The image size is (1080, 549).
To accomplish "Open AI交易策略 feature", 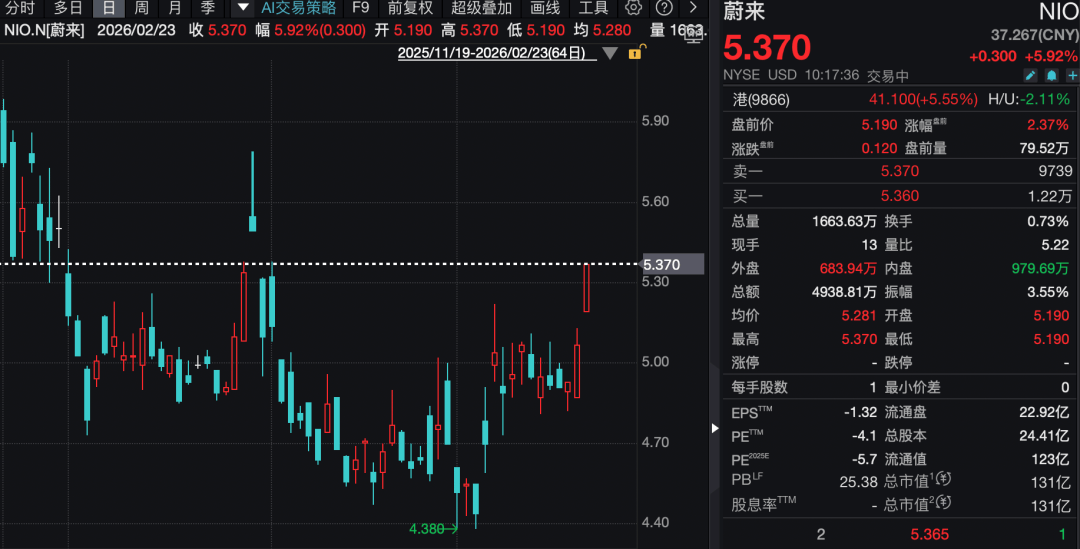I will 298,8.
